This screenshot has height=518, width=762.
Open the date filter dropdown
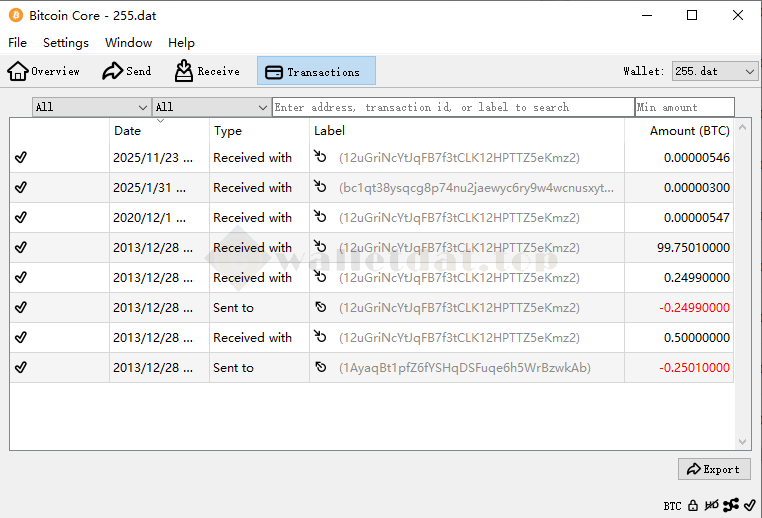tap(91, 107)
